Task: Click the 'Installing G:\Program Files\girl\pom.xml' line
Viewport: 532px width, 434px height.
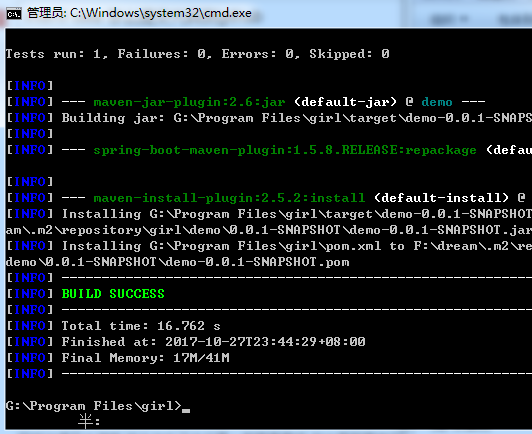Action: click(269, 246)
